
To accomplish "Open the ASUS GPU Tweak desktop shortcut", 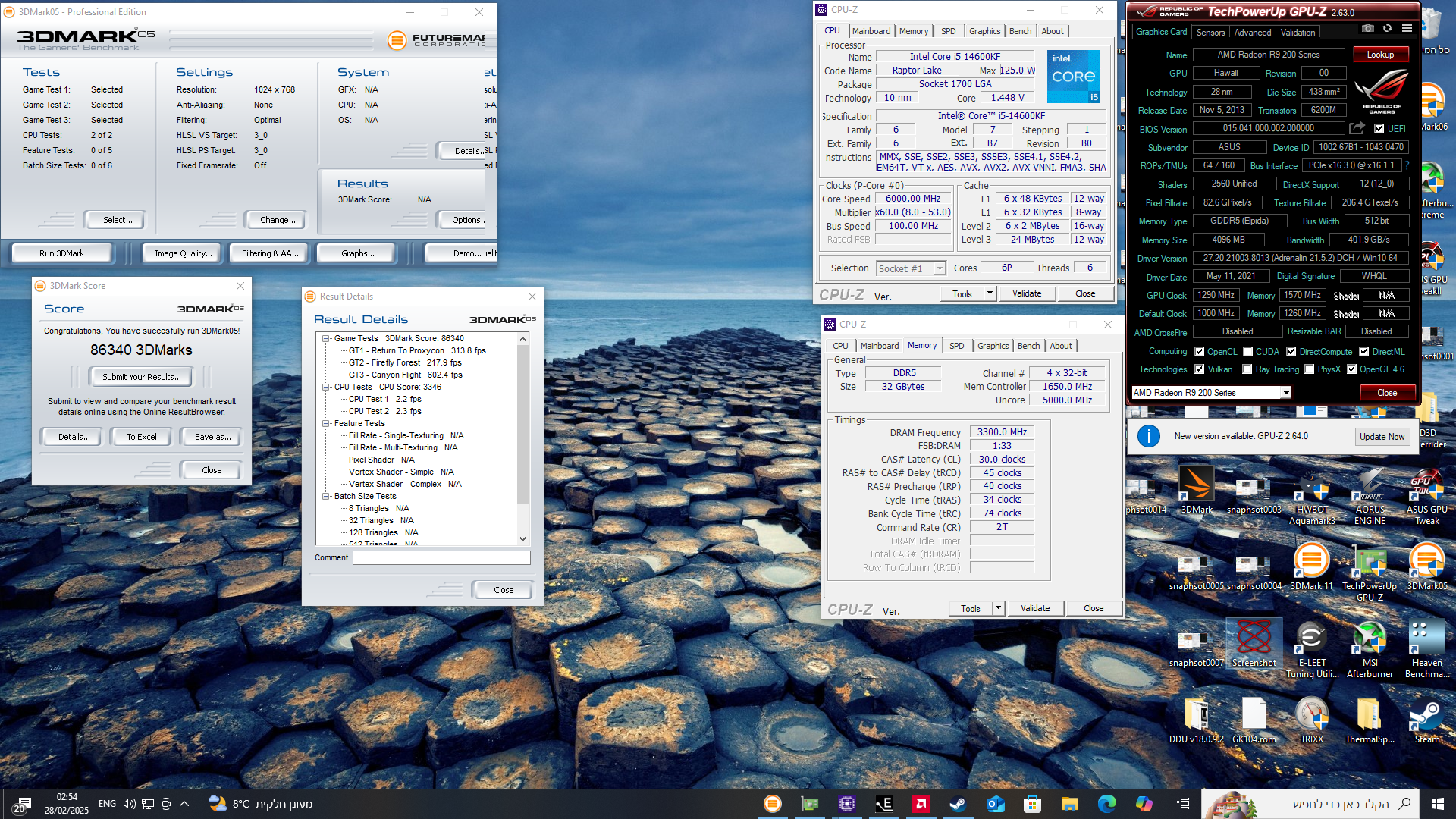I will 1427,496.
